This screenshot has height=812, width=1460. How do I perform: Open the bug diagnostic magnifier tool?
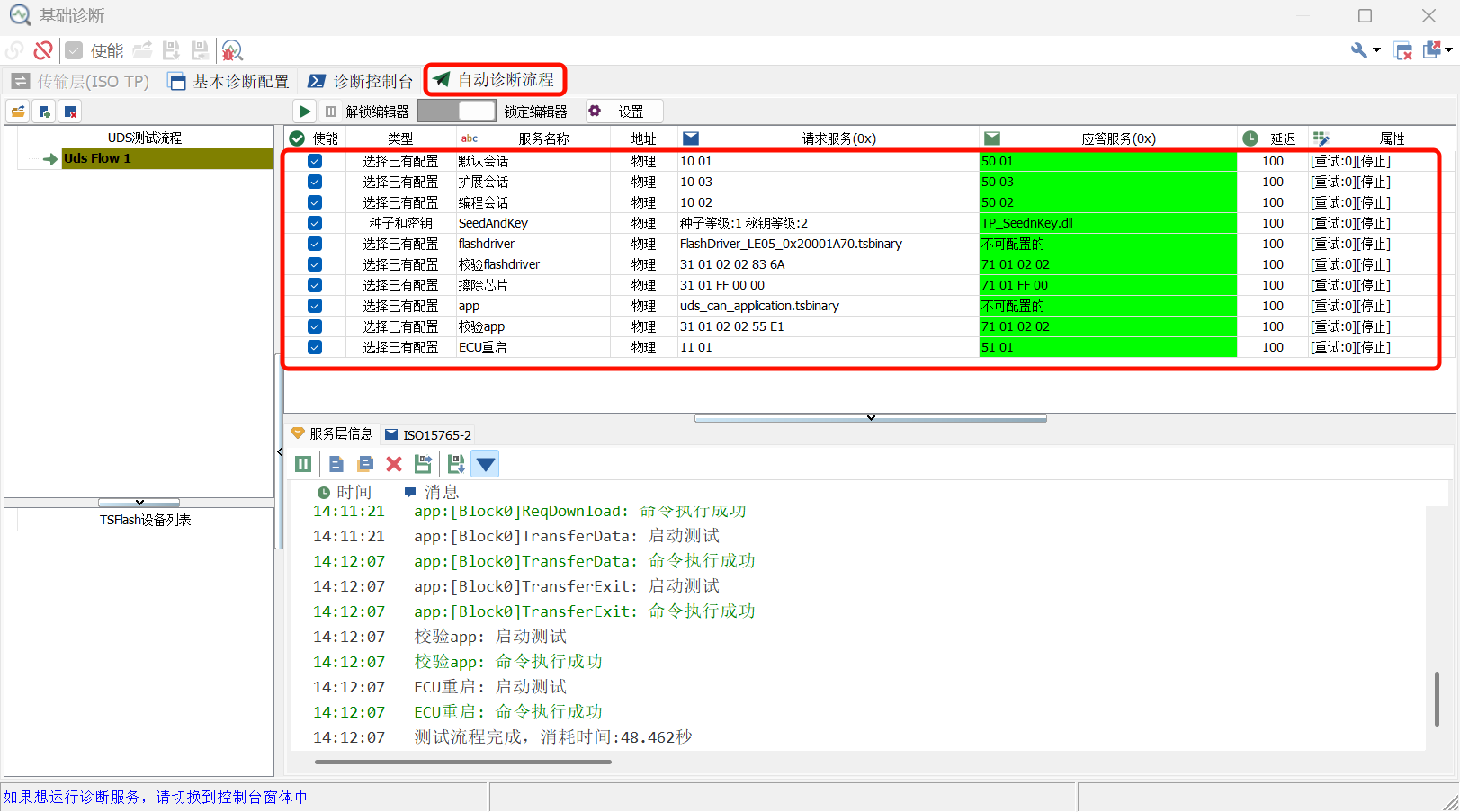point(232,51)
